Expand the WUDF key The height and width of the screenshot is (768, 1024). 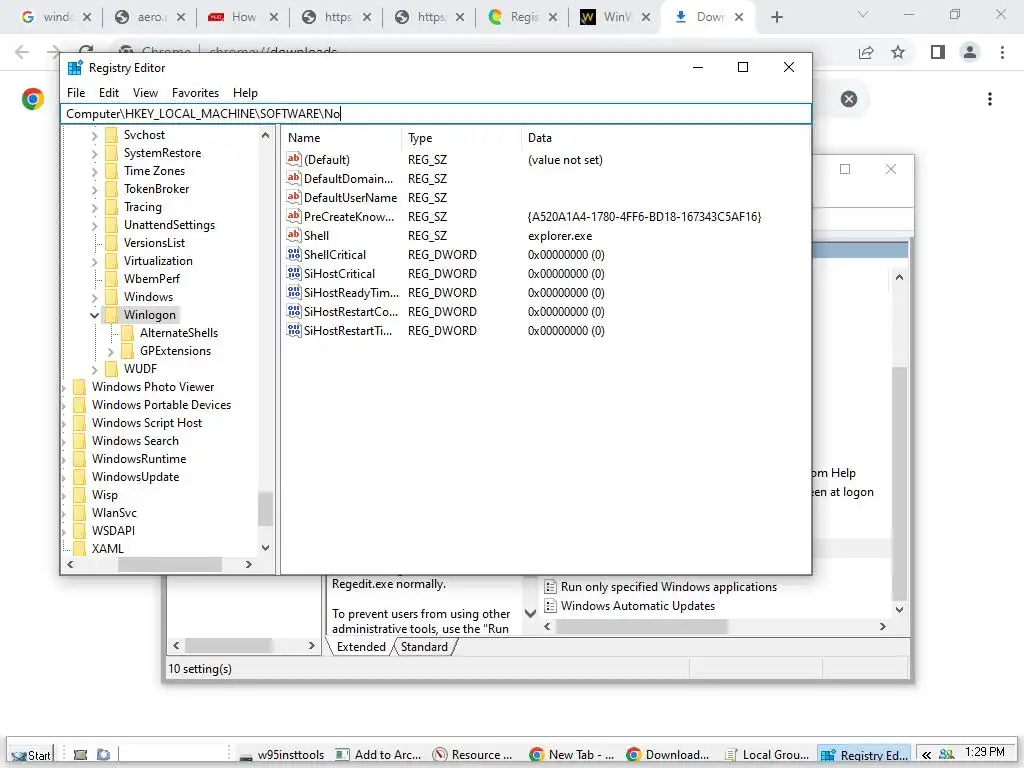(x=95, y=370)
